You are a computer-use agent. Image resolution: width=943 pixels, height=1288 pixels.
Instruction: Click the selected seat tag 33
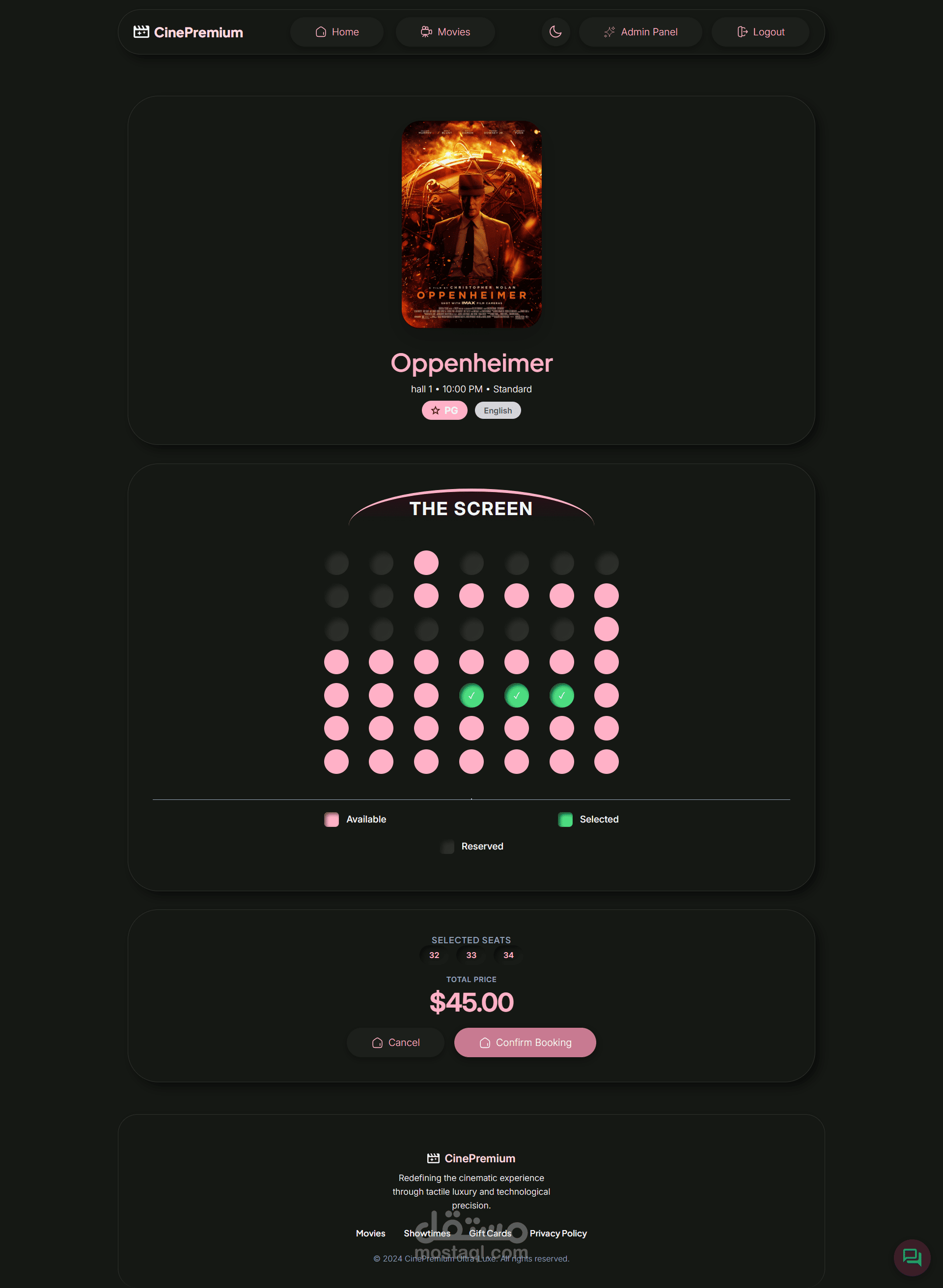click(471, 955)
